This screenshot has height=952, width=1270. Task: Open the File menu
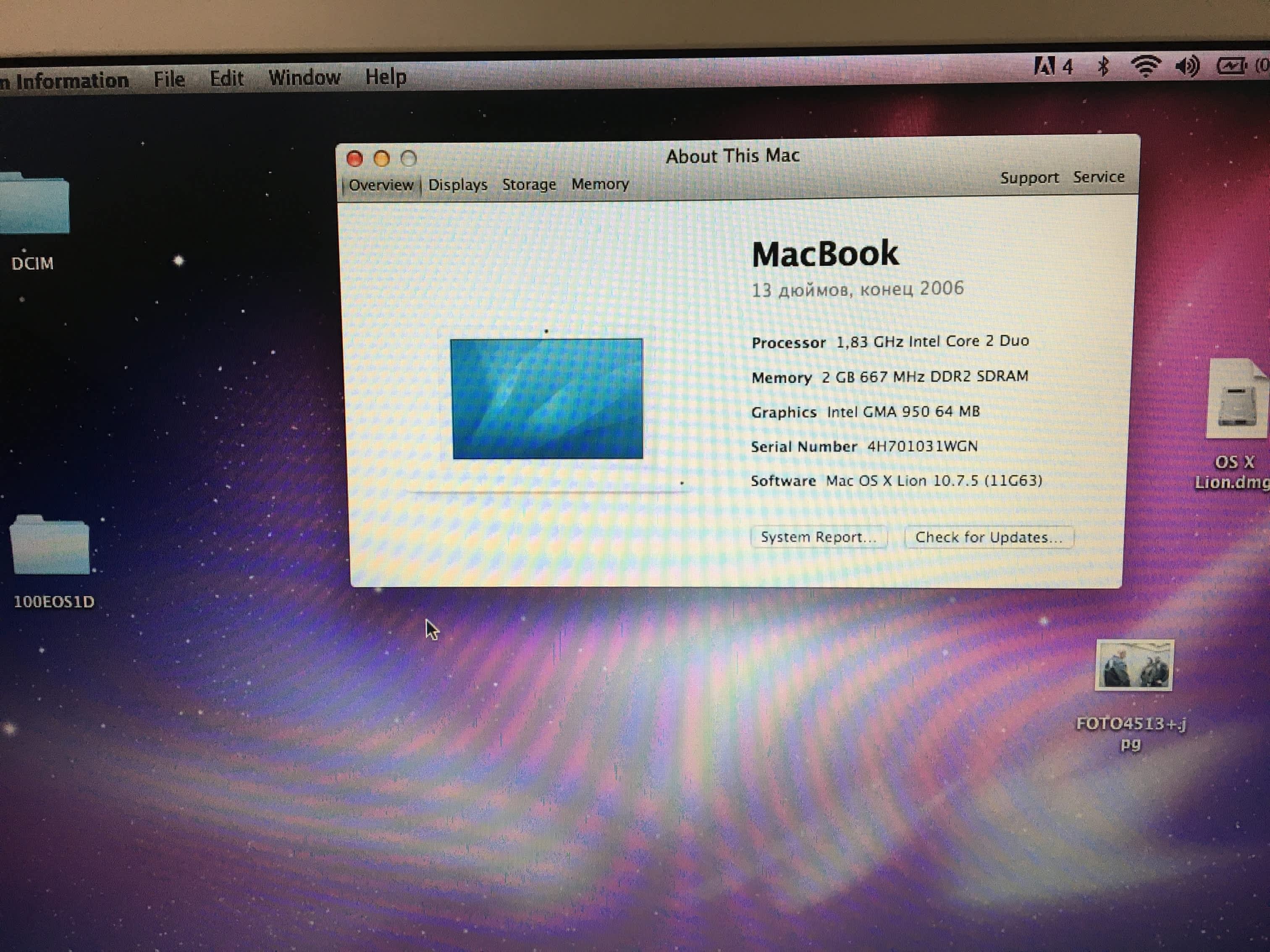click(169, 79)
